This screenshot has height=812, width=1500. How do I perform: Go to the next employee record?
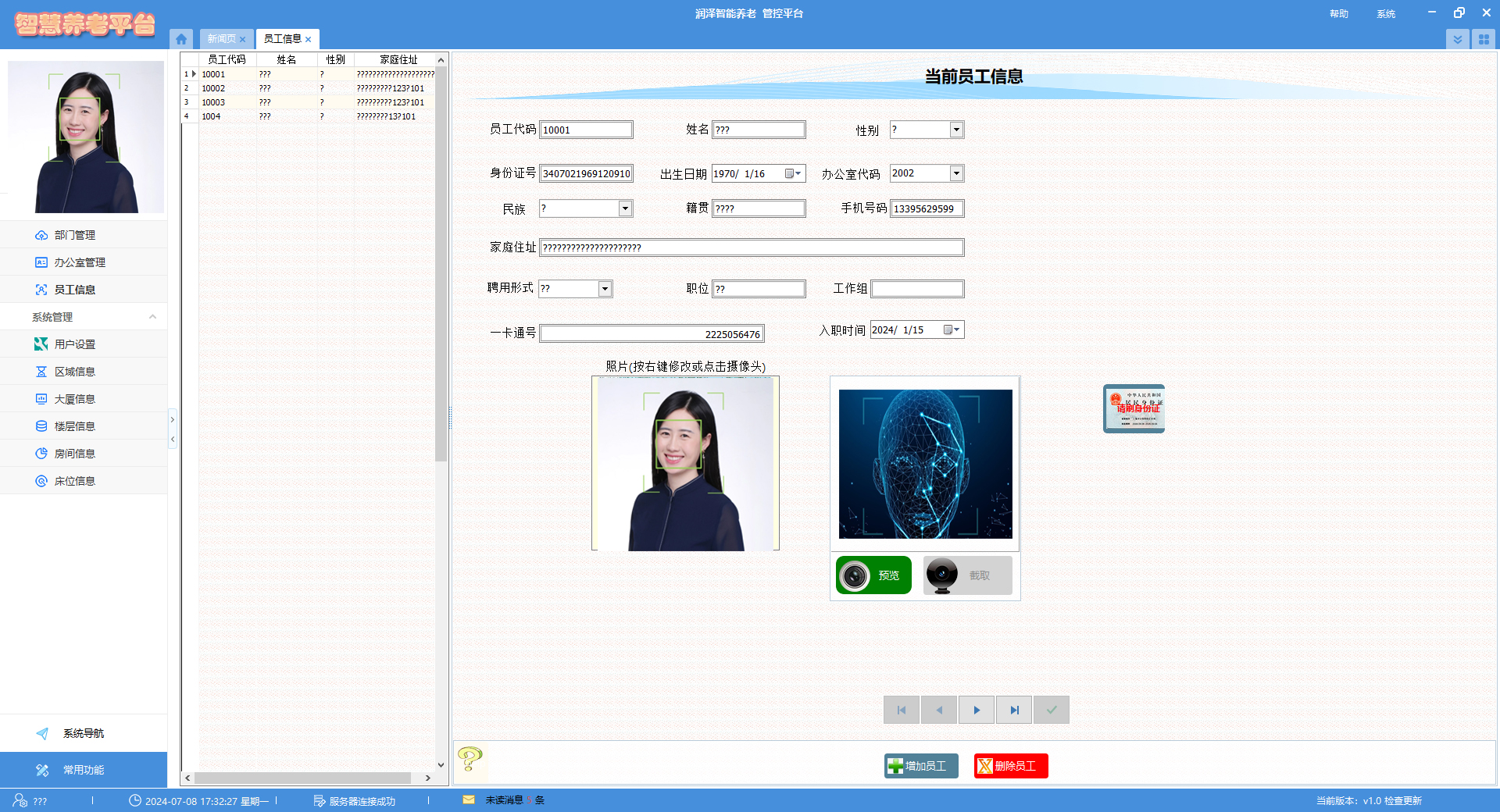977,710
